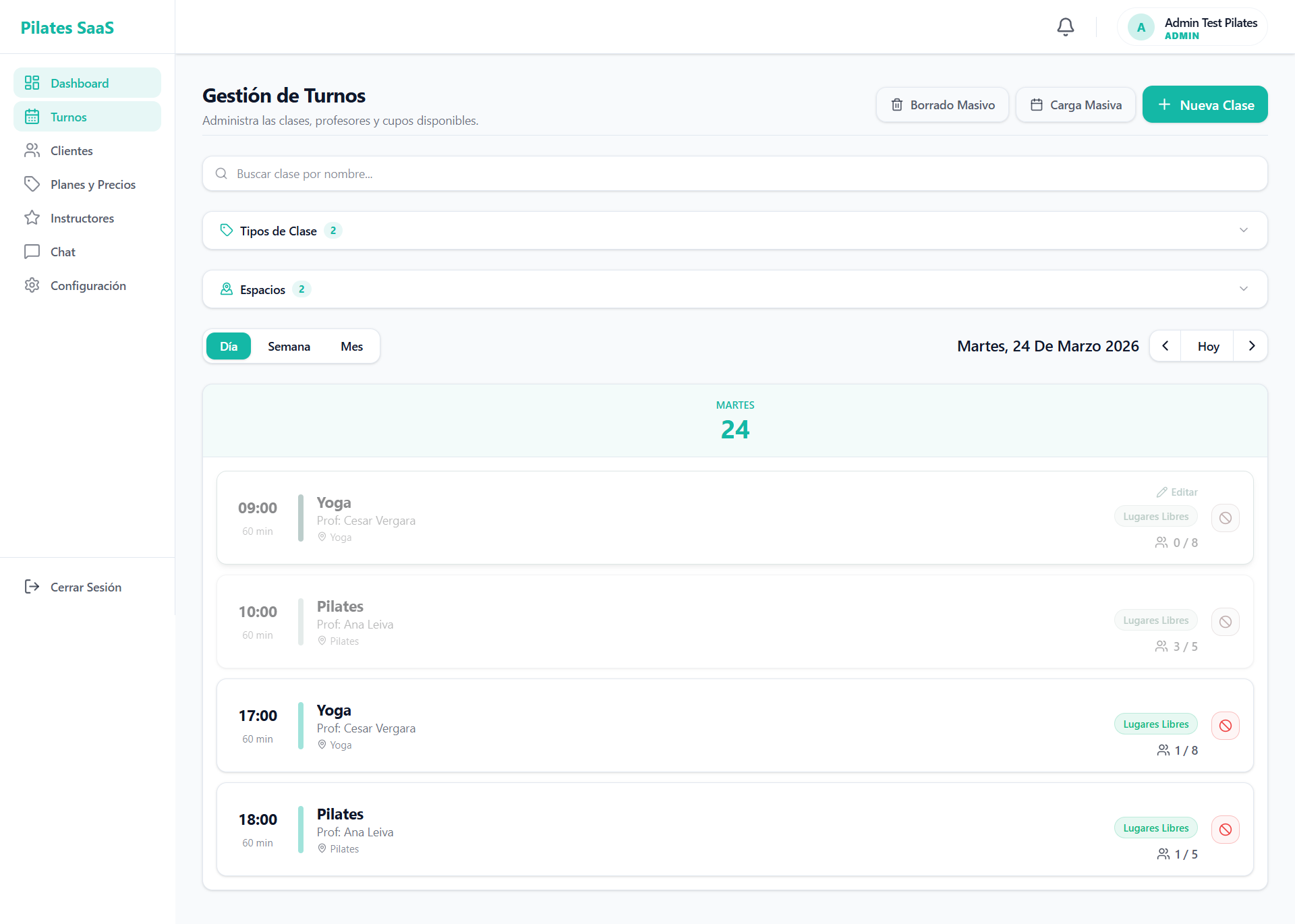Click the Instructores star icon
The height and width of the screenshot is (924, 1295).
pos(32,218)
